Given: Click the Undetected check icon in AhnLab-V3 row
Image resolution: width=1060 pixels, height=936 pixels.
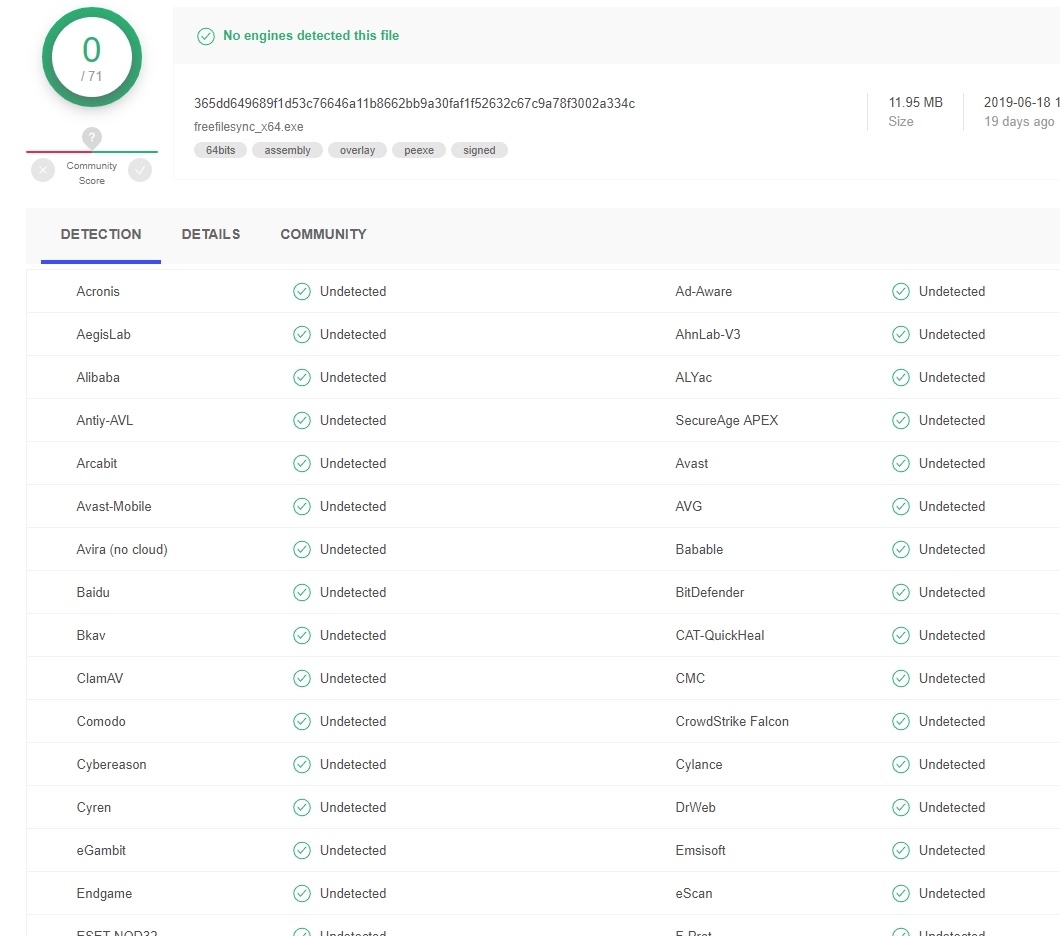Looking at the screenshot, I should click(900, 335).
